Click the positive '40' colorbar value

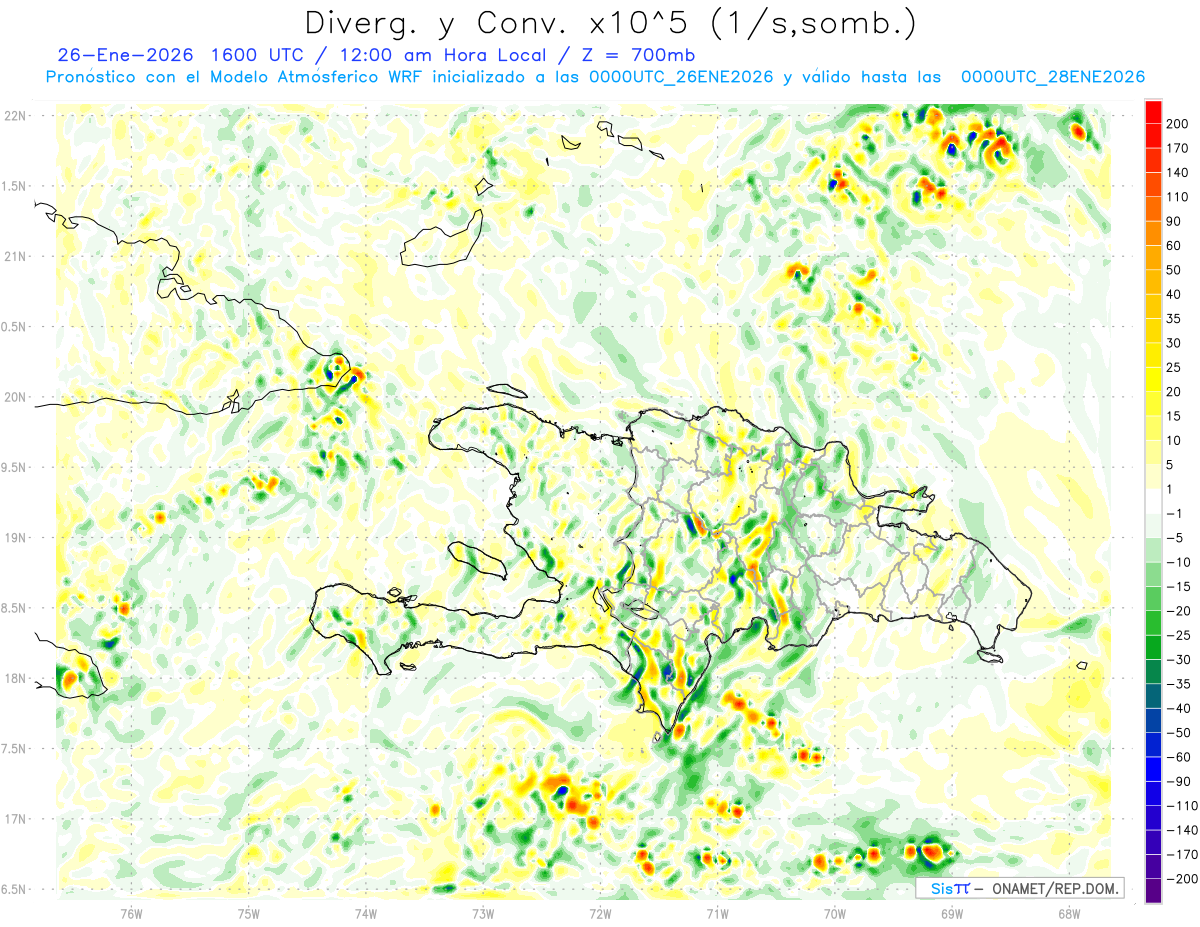click(1175, 294)
